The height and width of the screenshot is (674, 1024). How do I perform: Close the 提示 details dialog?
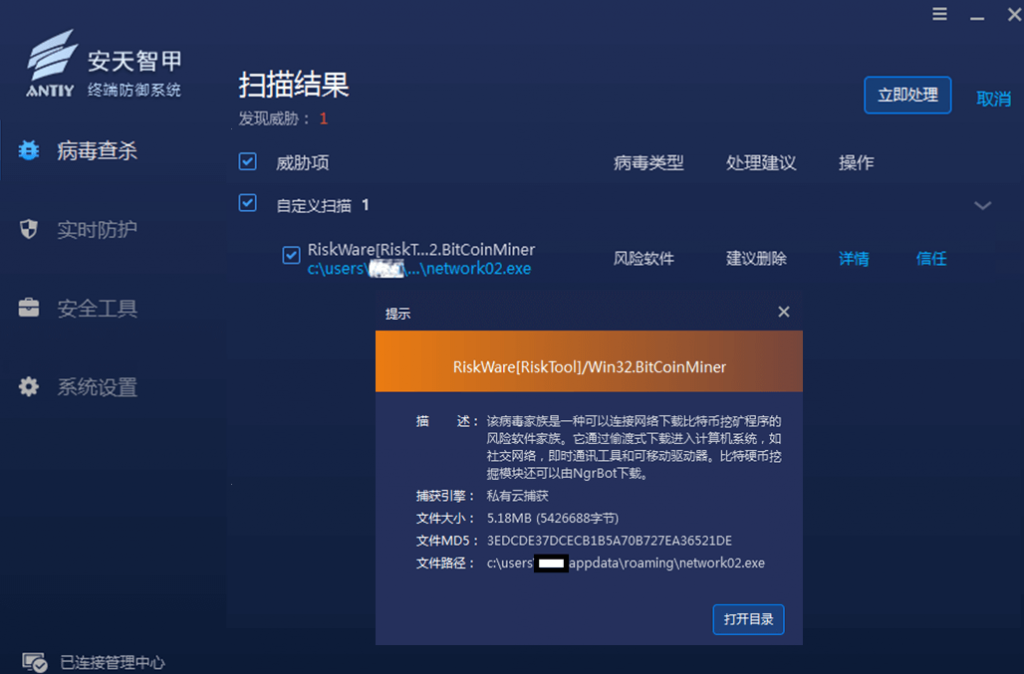click(784, 312)
